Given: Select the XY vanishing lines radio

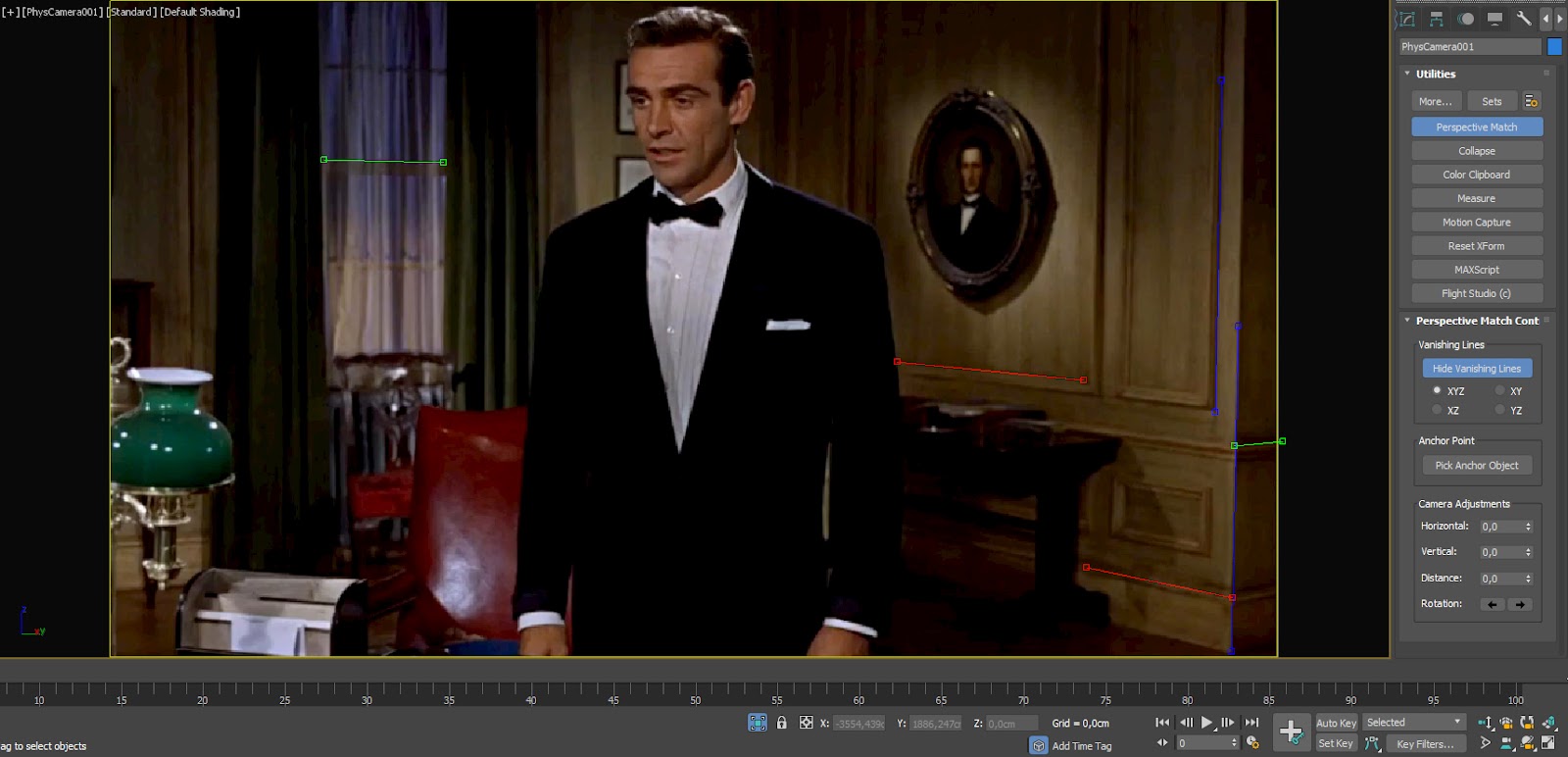Looking at the screenshot, I should [x=1499, y=390].
